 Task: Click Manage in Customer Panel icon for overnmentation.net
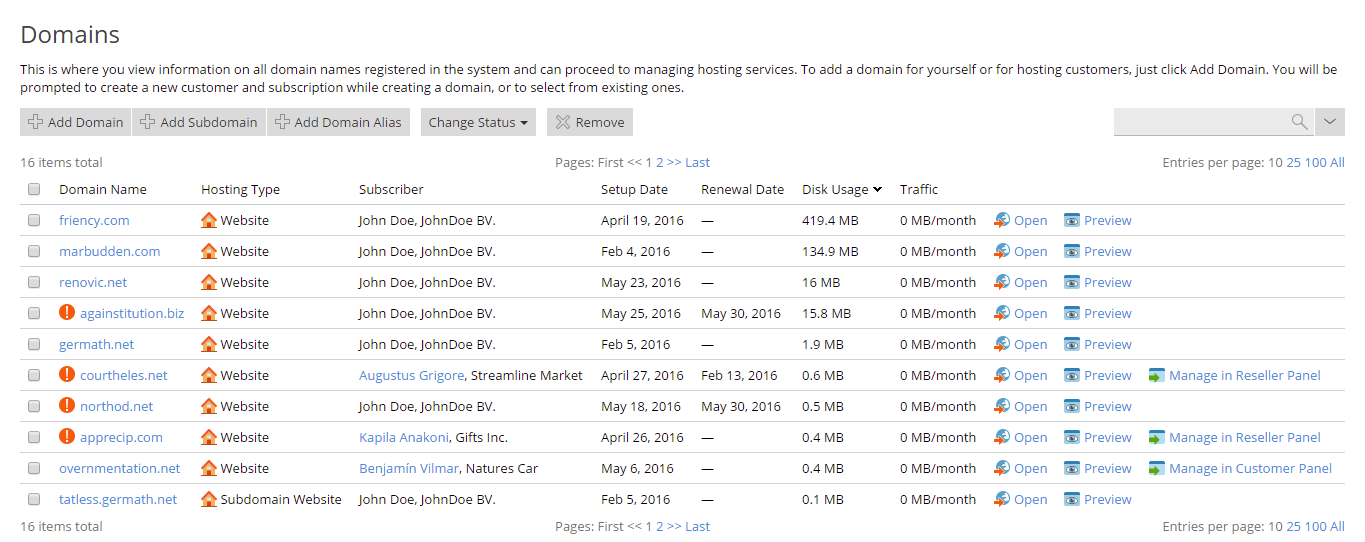point(1157,469)
